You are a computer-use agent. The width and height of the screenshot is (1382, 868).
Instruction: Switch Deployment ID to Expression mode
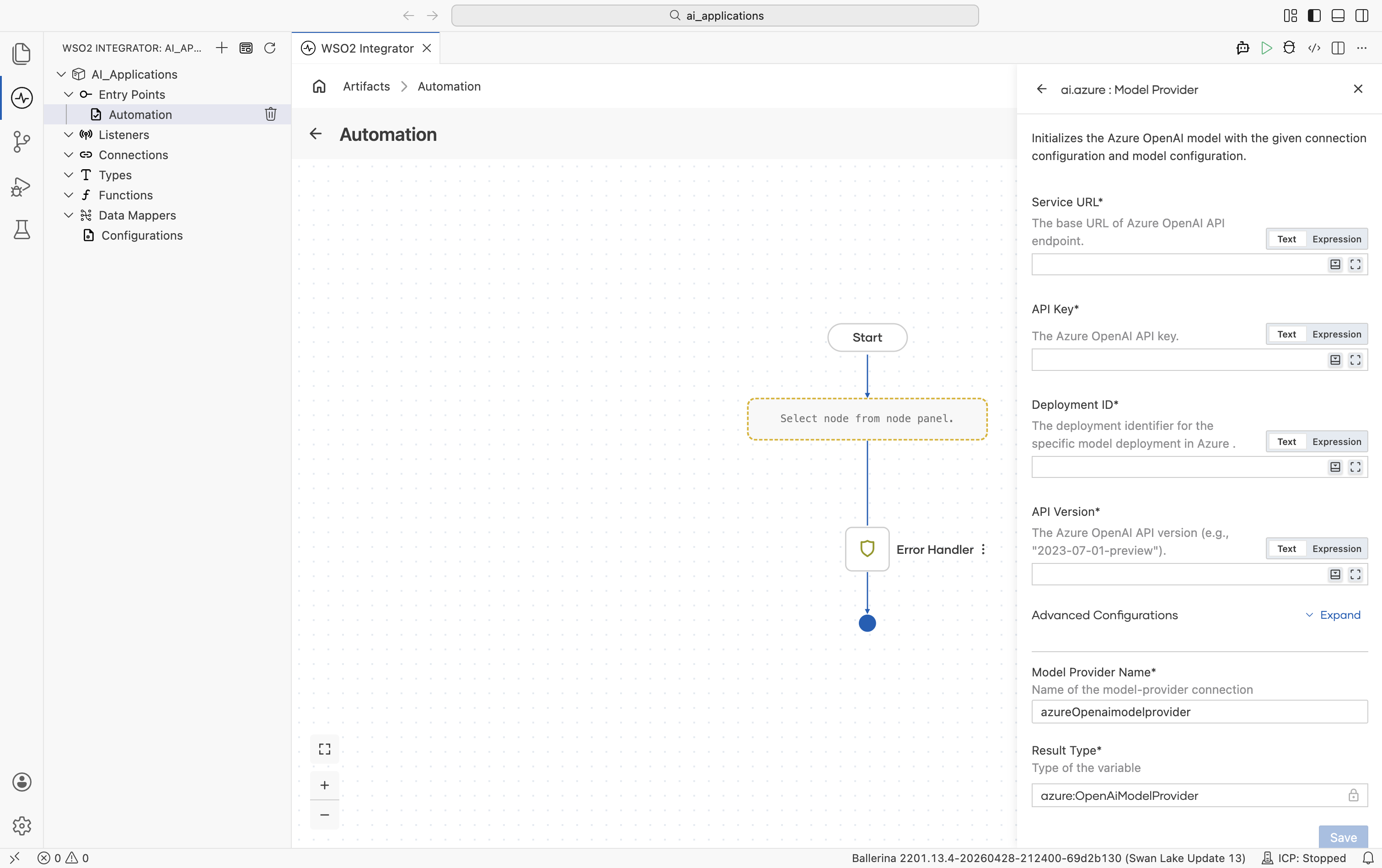click(1337, 441)
